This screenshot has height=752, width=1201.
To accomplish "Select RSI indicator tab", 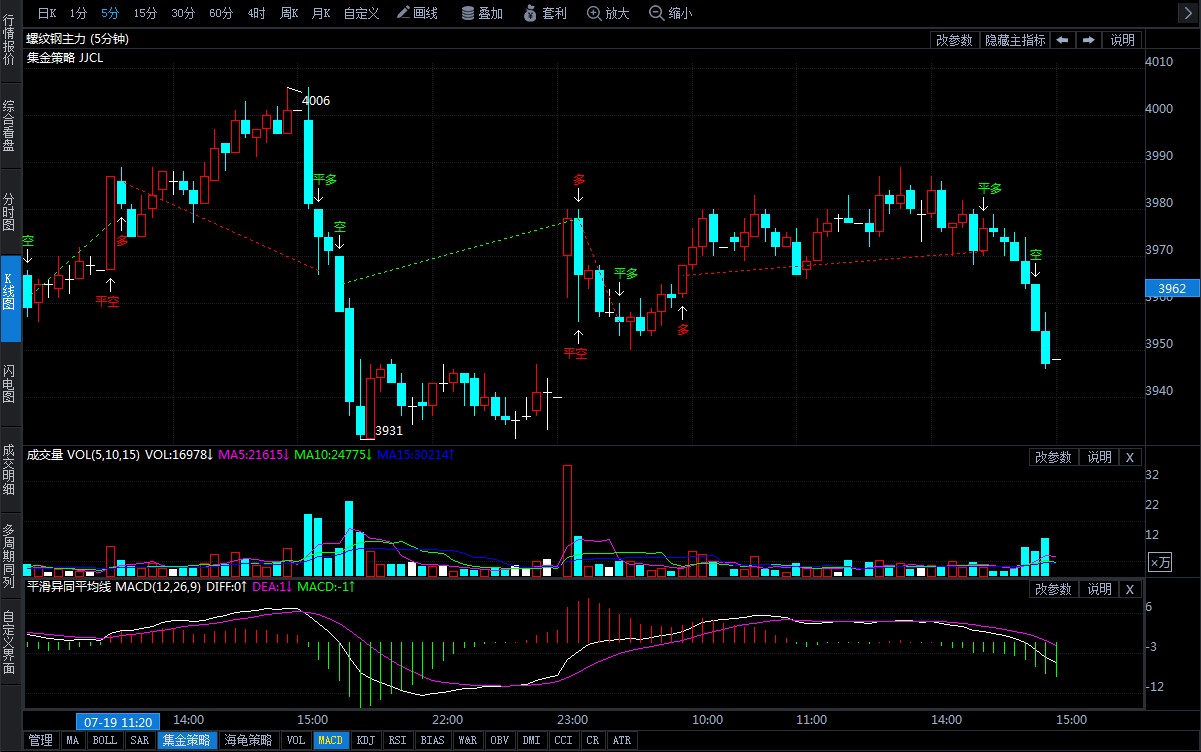I will point(398,741).
